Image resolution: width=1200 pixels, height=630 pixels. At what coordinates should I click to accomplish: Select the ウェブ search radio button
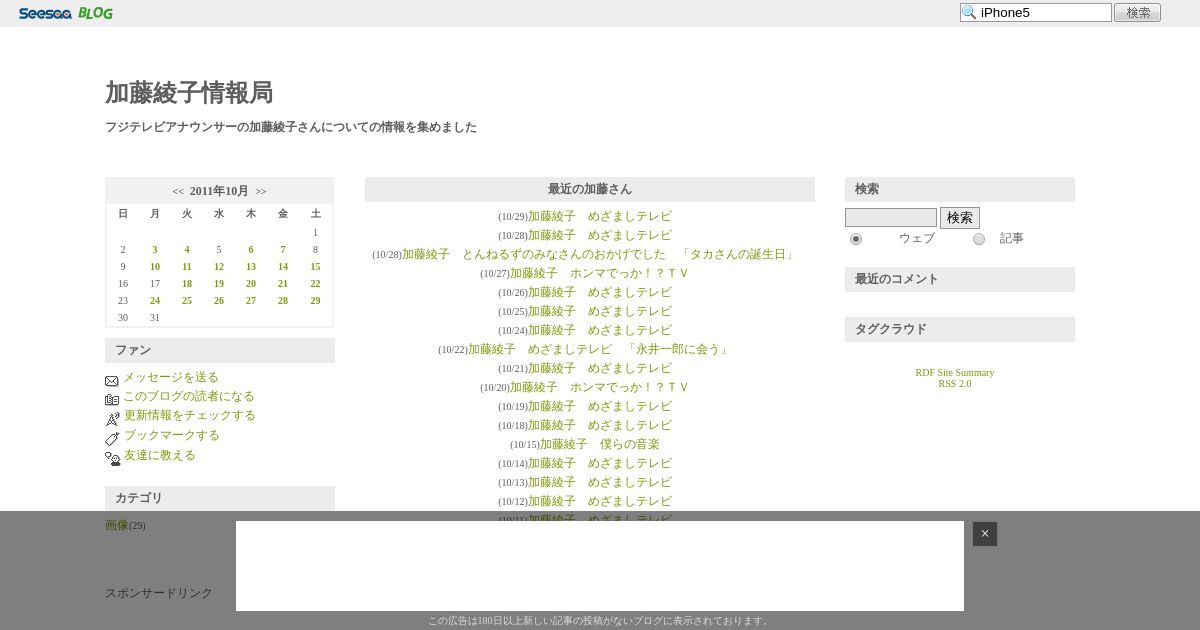[856, 239]
